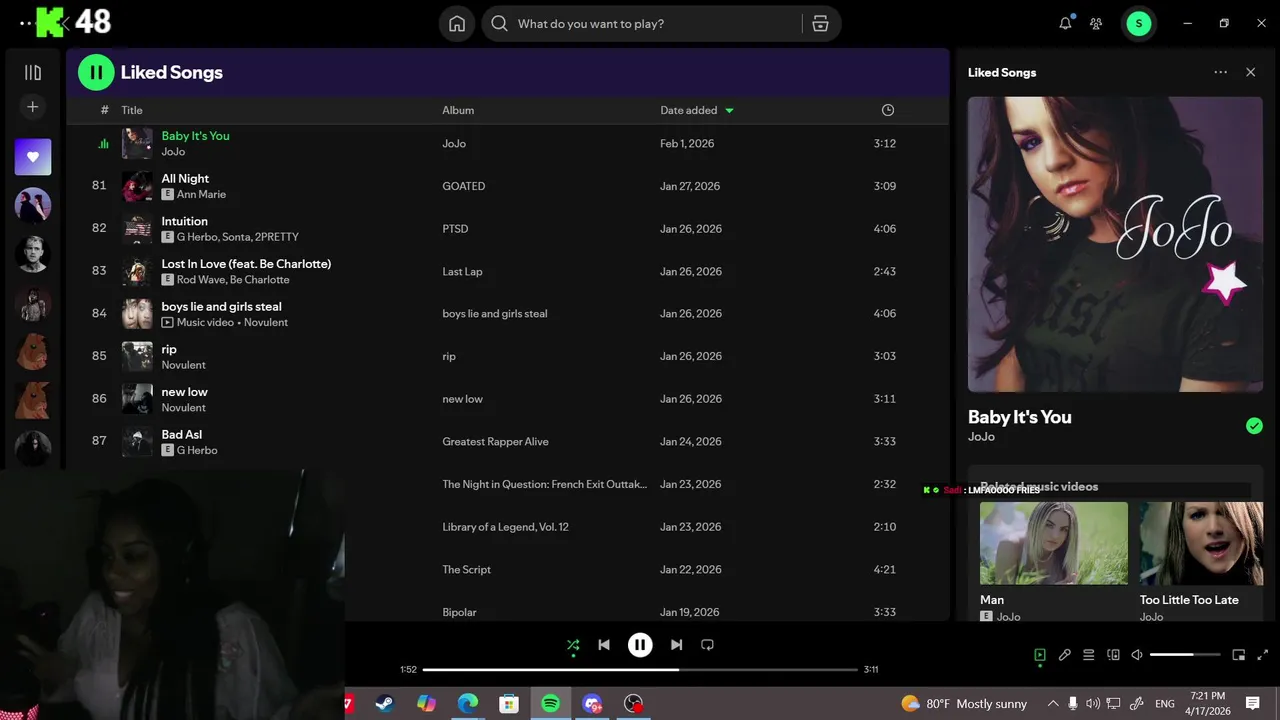Go to Spotify Home
This screenshot has width=1280, height=720.
click(457, 24)
